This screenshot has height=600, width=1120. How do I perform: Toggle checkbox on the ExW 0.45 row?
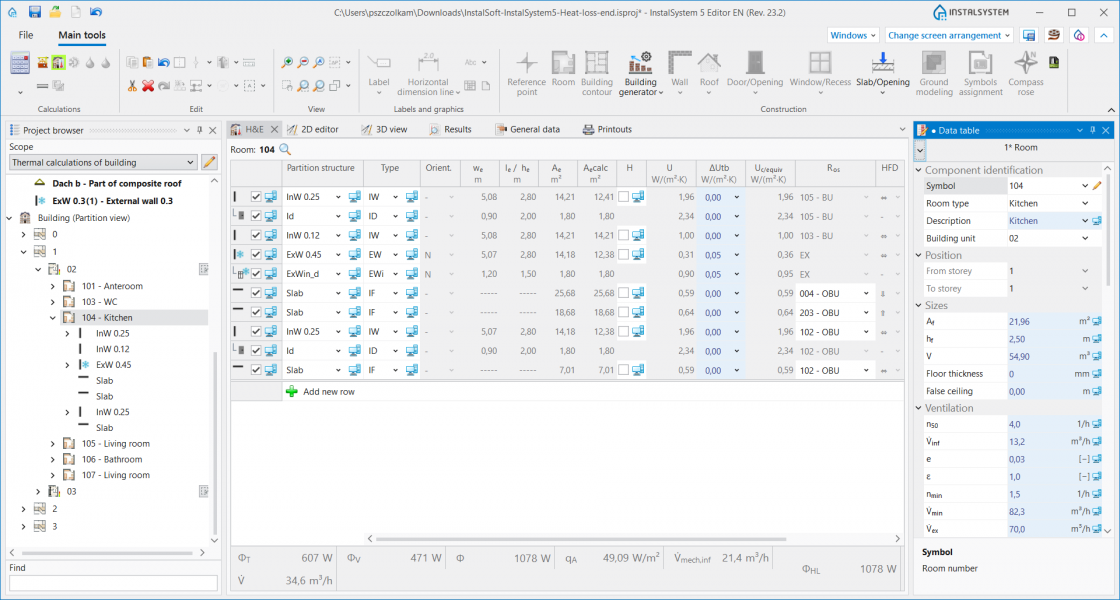[x=256, y=254]
